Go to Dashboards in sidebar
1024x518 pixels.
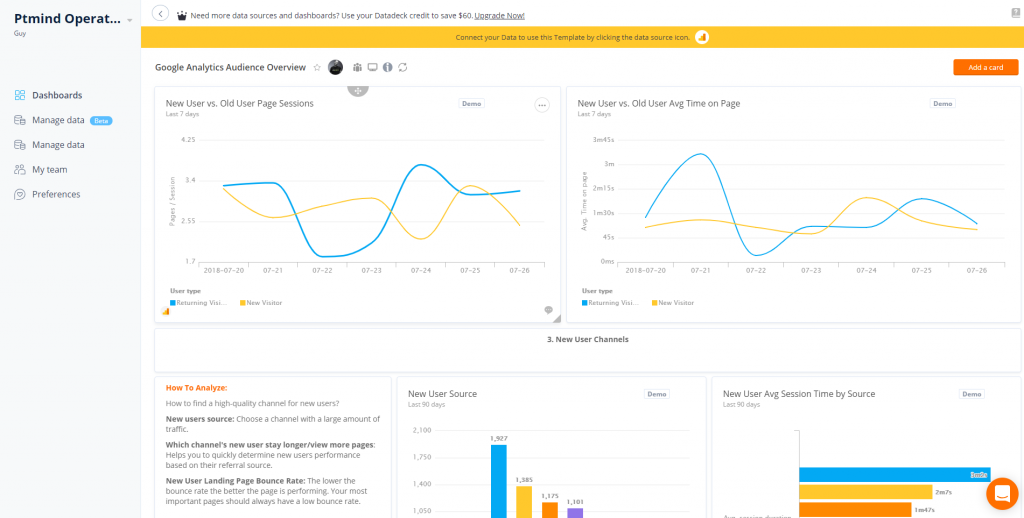tap(57, 95)
